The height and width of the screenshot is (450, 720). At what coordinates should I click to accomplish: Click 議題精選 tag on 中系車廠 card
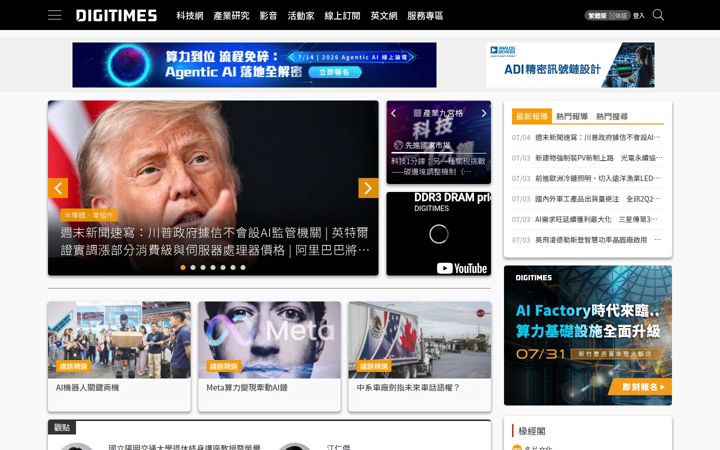coord(374,366)
